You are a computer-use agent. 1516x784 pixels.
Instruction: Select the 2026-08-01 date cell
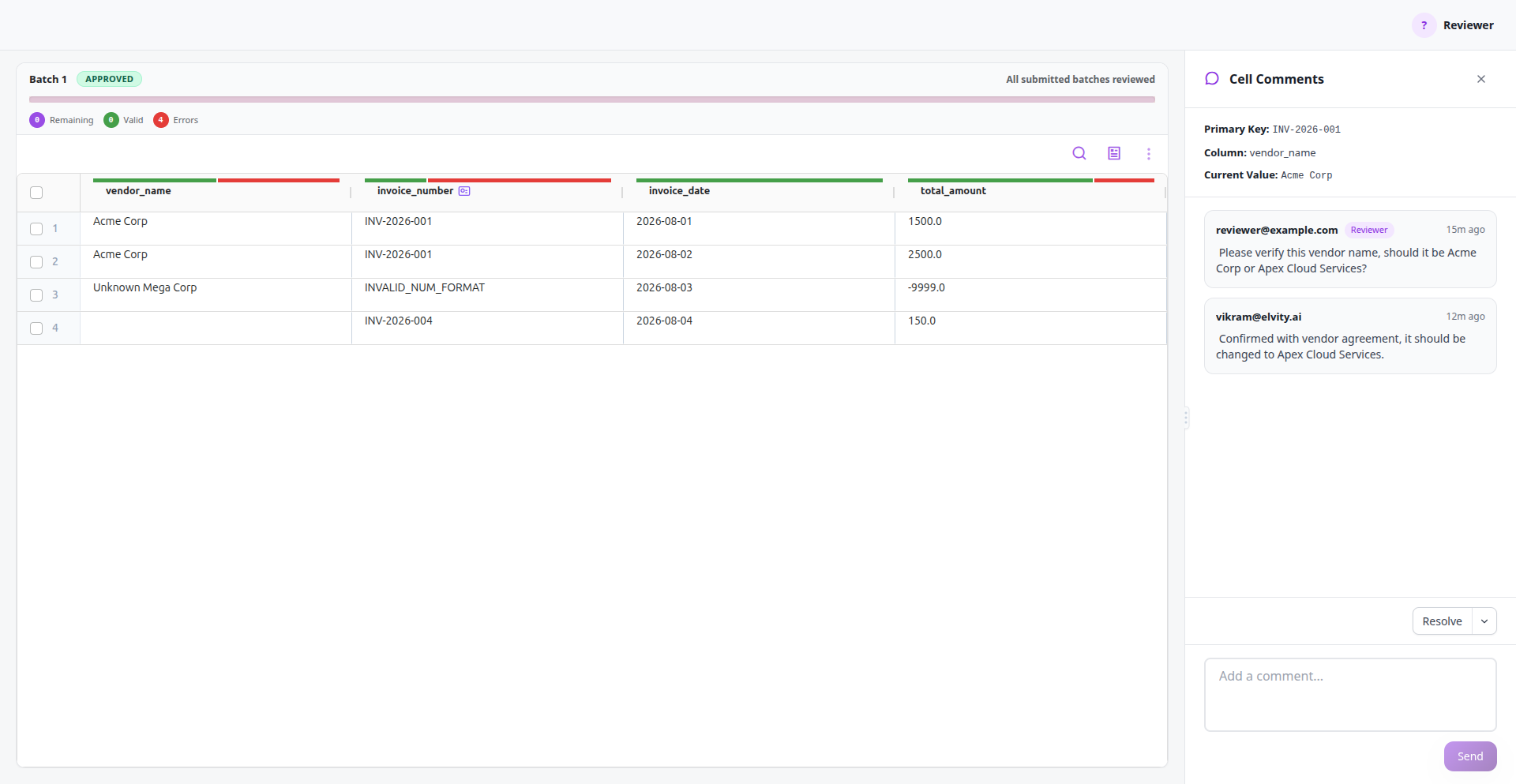pyautogui.click(x=759, y=228)
